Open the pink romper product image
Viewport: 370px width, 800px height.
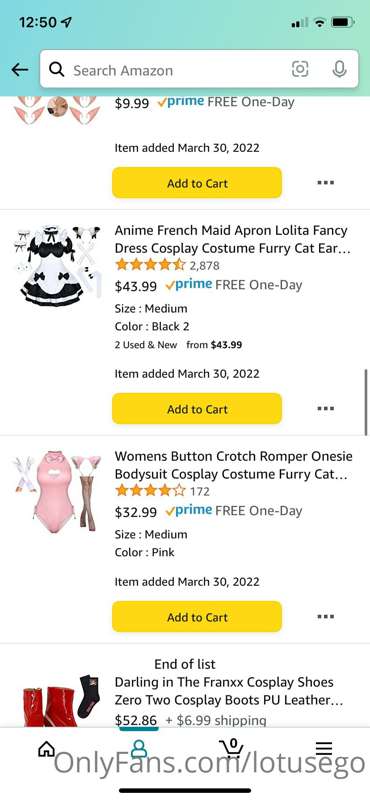click(x=57, y=492)
